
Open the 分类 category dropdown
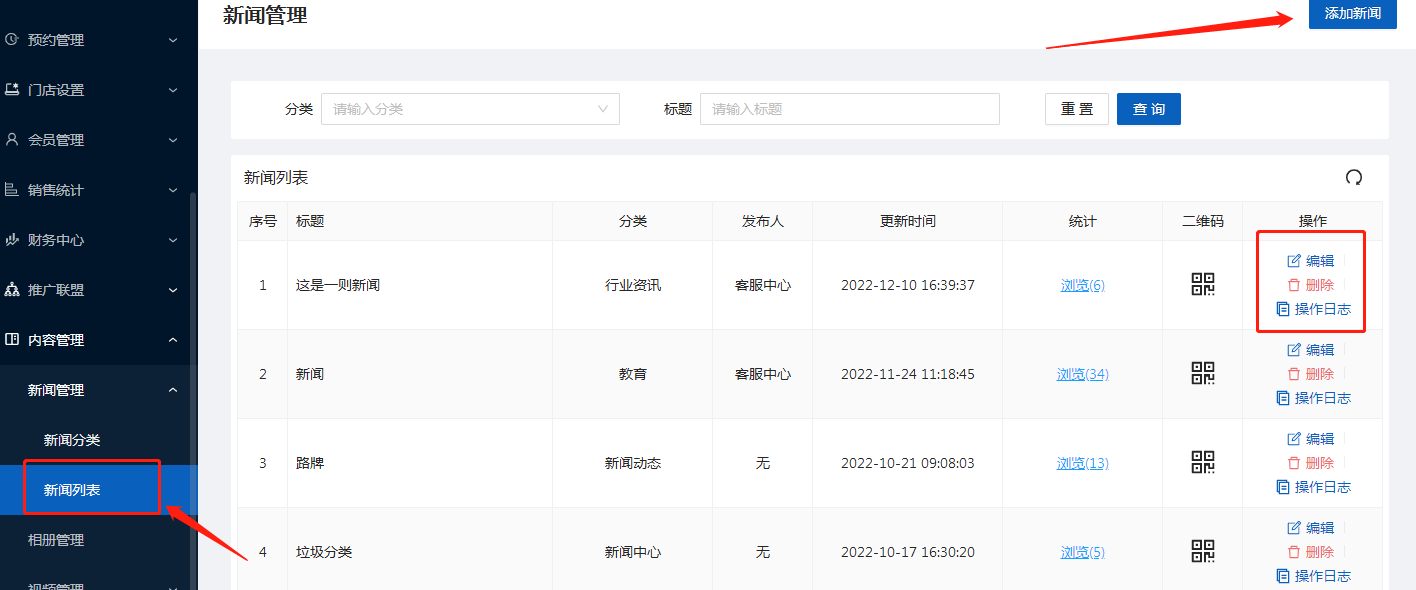coord(470,109)
